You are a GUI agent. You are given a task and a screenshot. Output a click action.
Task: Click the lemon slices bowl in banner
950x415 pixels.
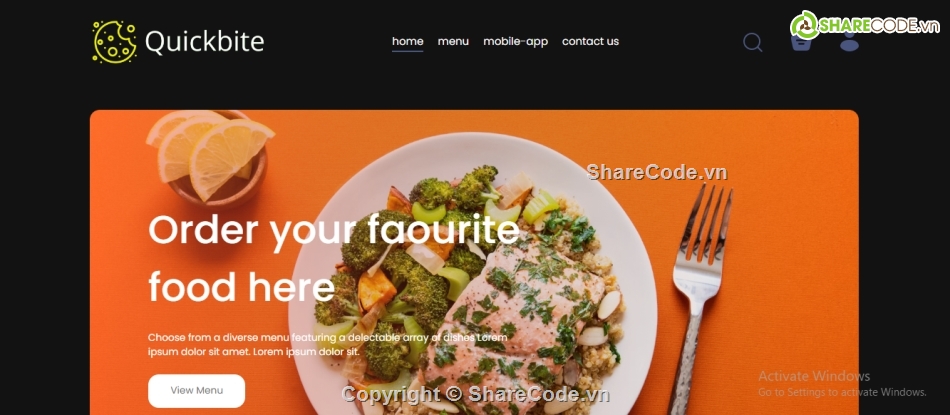(x=210, y=158)
